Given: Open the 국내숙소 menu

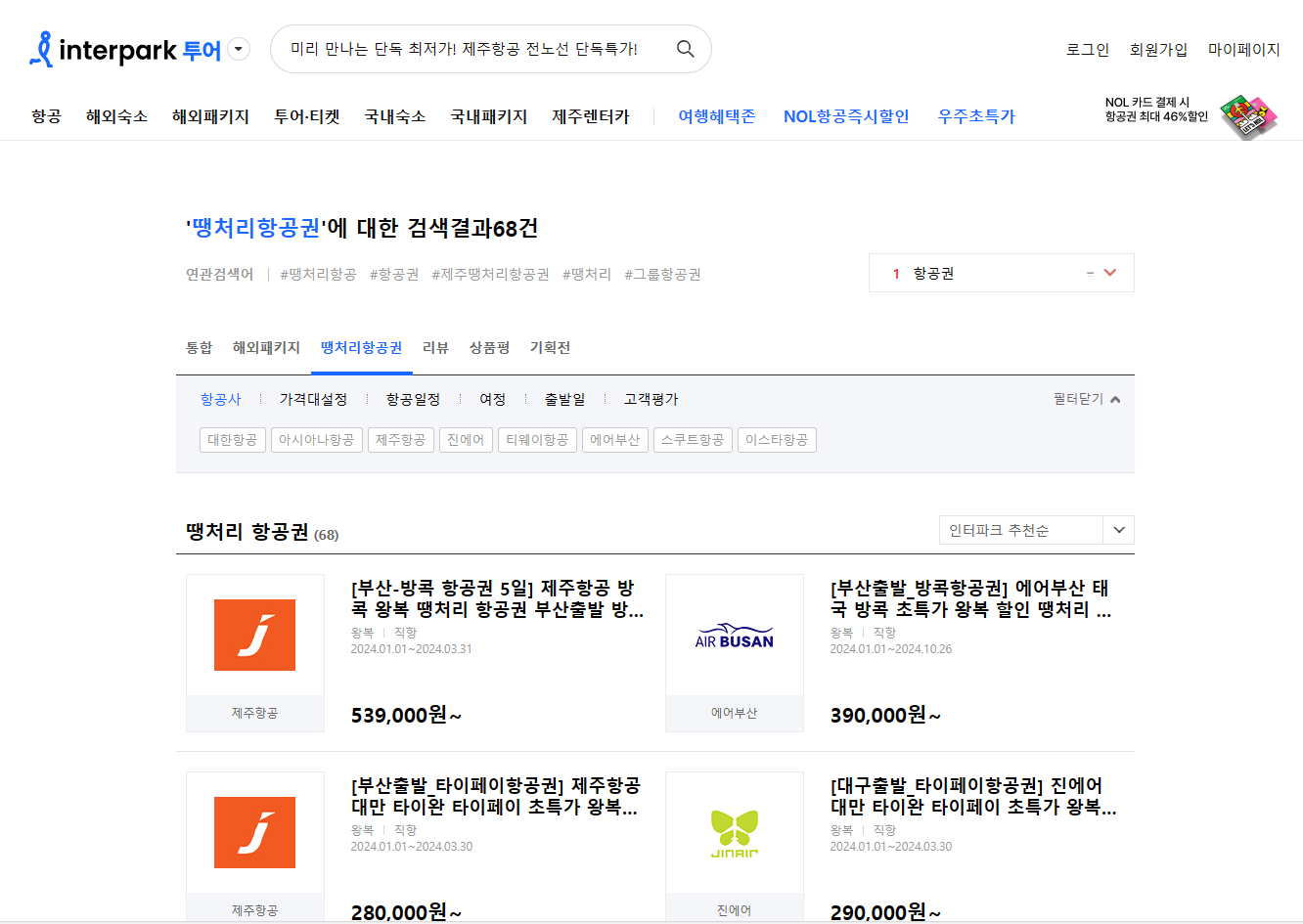Looking at the screenshot, I should 395,116.
